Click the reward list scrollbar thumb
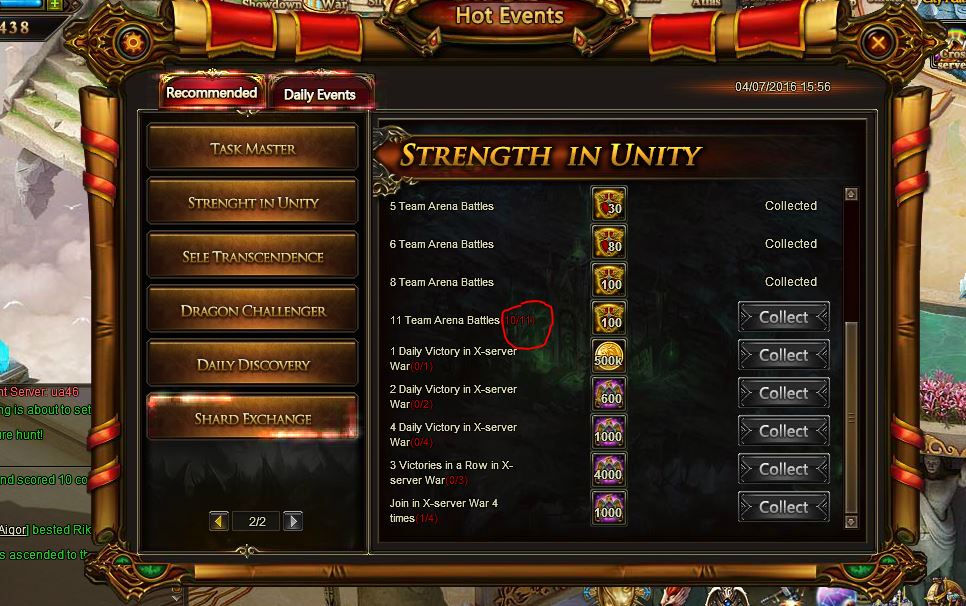The image size is (966, 606). 851,418
